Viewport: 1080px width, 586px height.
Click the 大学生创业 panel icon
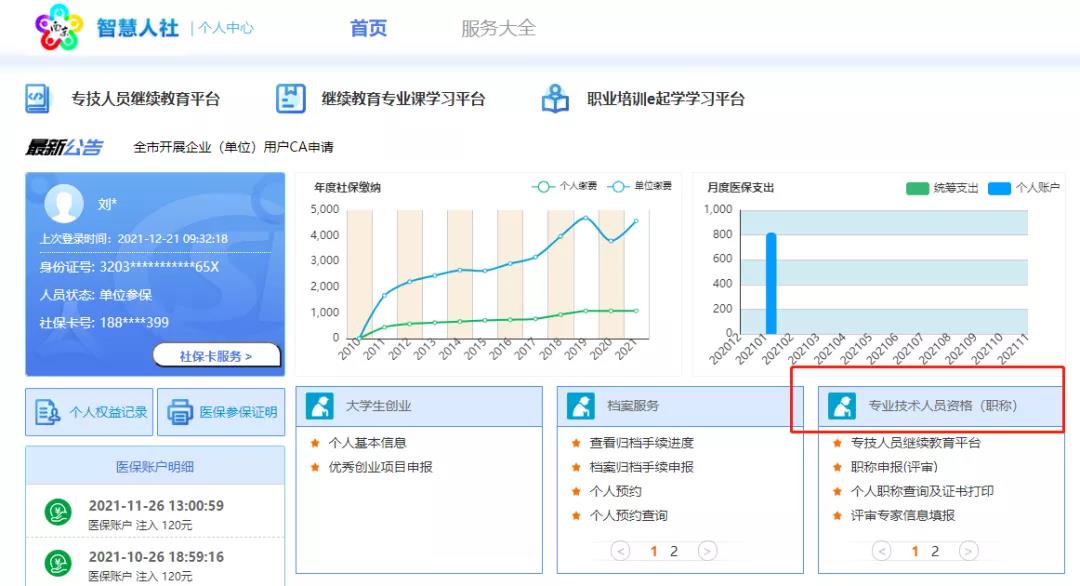pyautogui.click(x=320, y=406)
